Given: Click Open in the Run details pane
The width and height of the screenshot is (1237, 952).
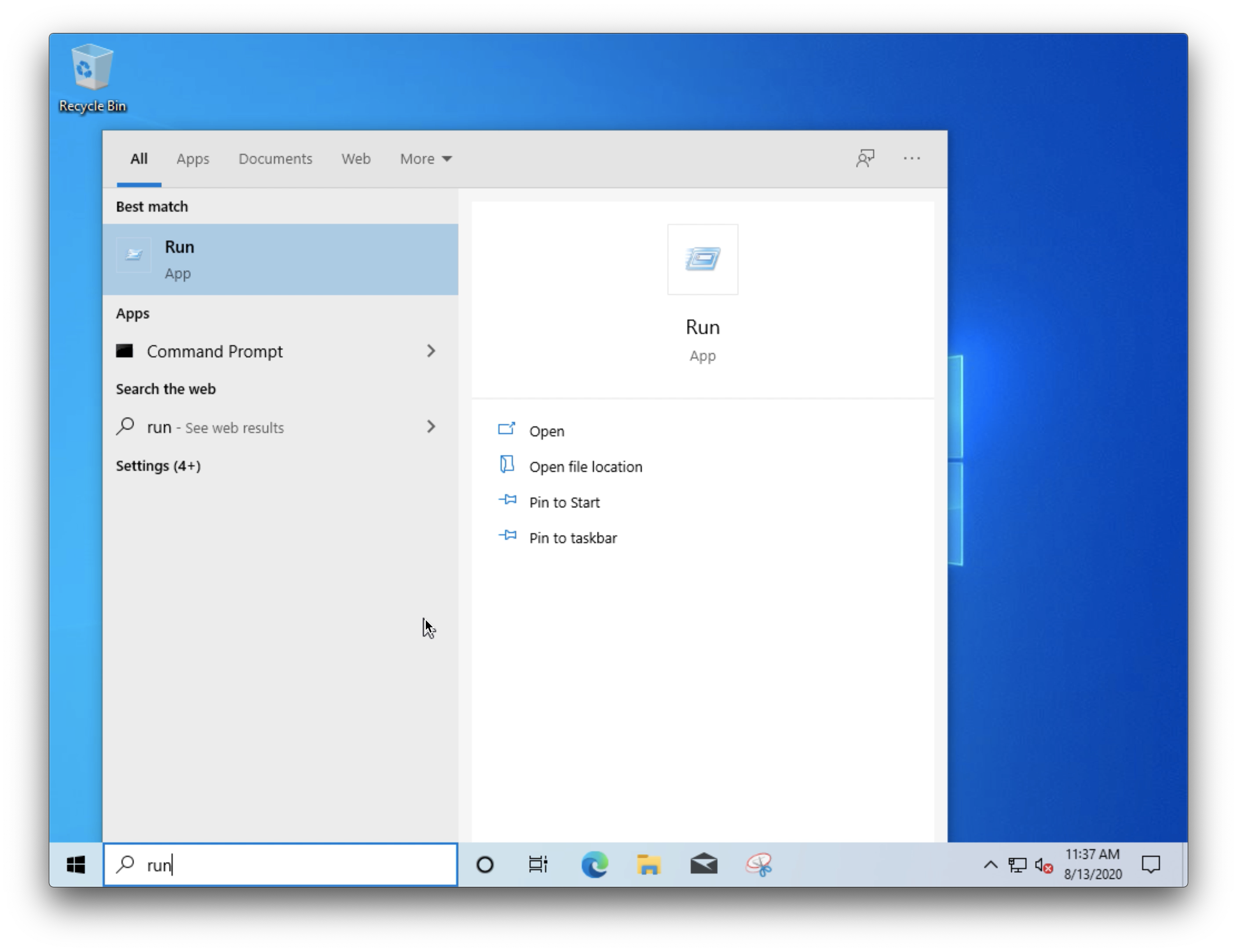Looking at the screenshot, I should click(546, 431).
